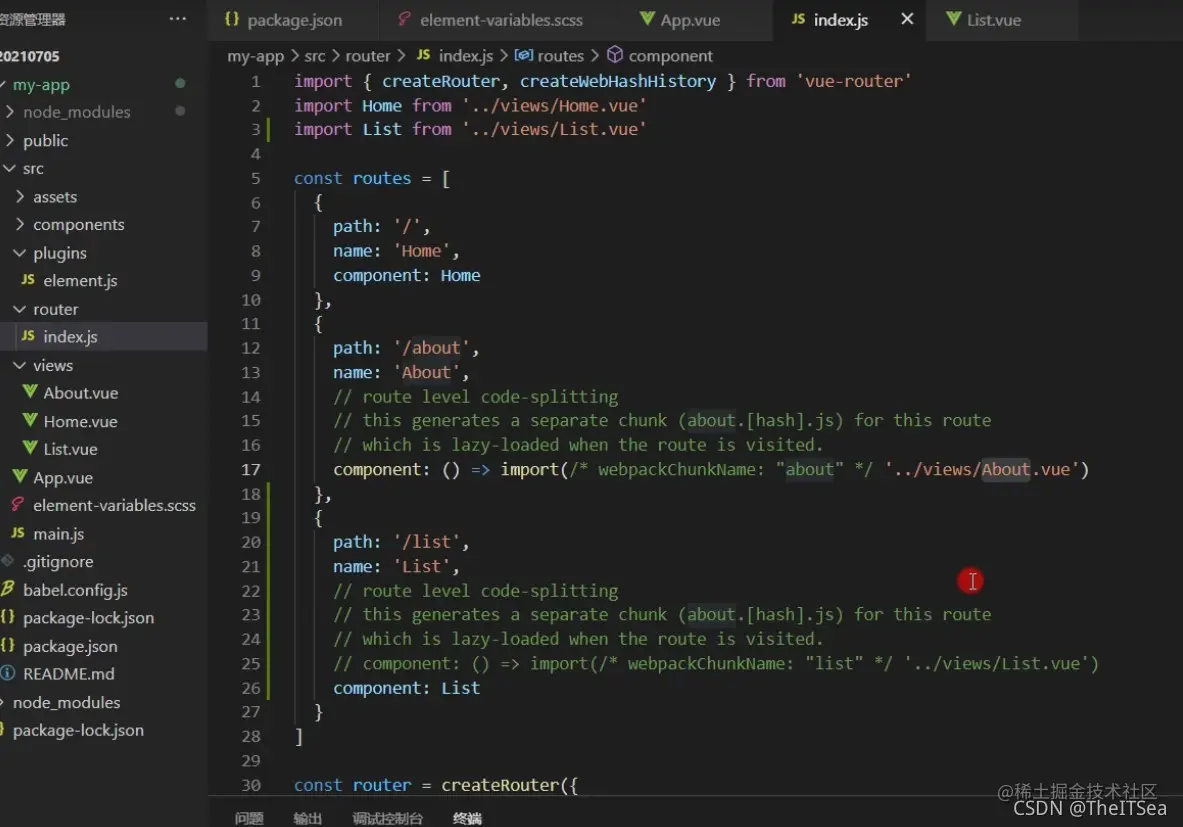Open the Problems (问题) panel tab

(x=249, y=818)
